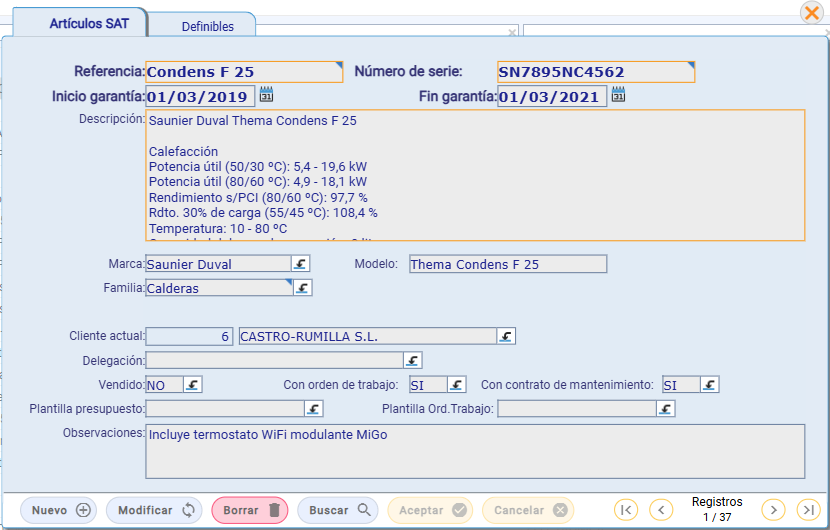830x530 pixels.
Task: Click the Marca field Saunier Duval
Action: pyautogui.click(x=218, y=264)
